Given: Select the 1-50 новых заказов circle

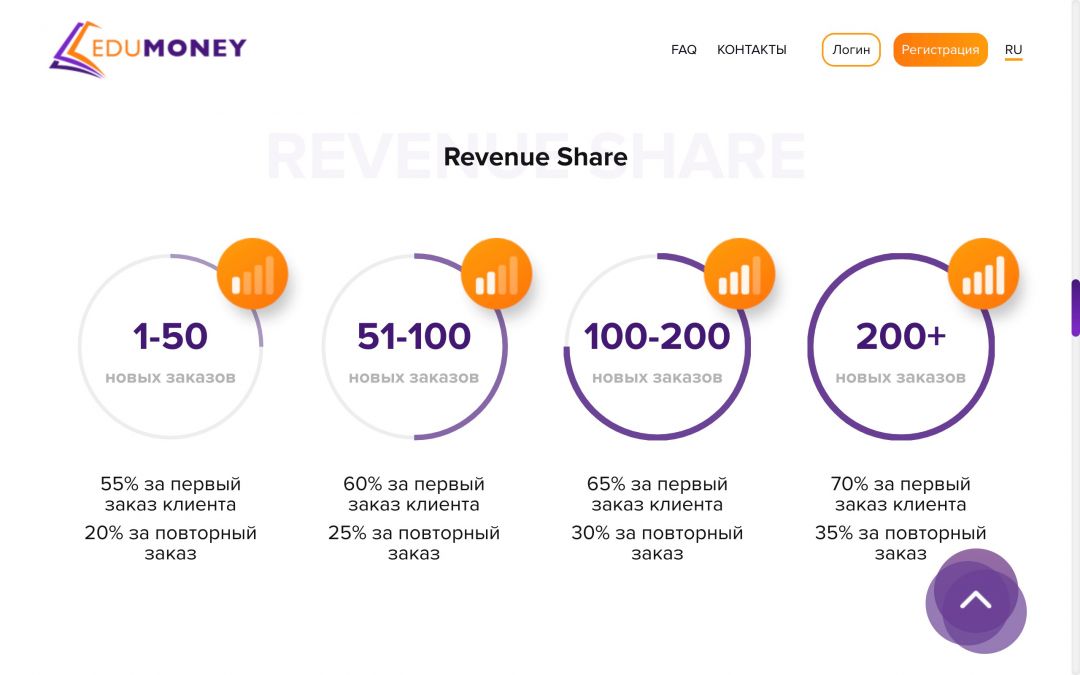Looking at the screenshot, I should point(171,346).
